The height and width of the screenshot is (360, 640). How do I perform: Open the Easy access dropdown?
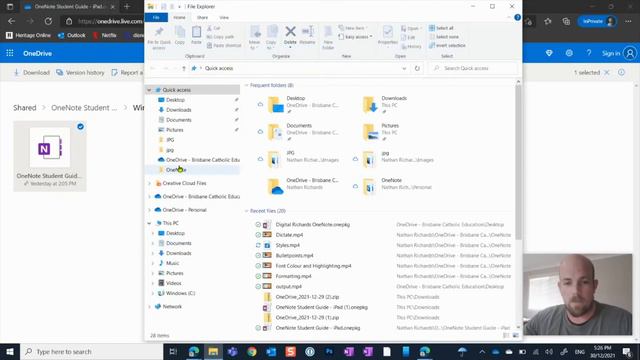pos(355,37)
